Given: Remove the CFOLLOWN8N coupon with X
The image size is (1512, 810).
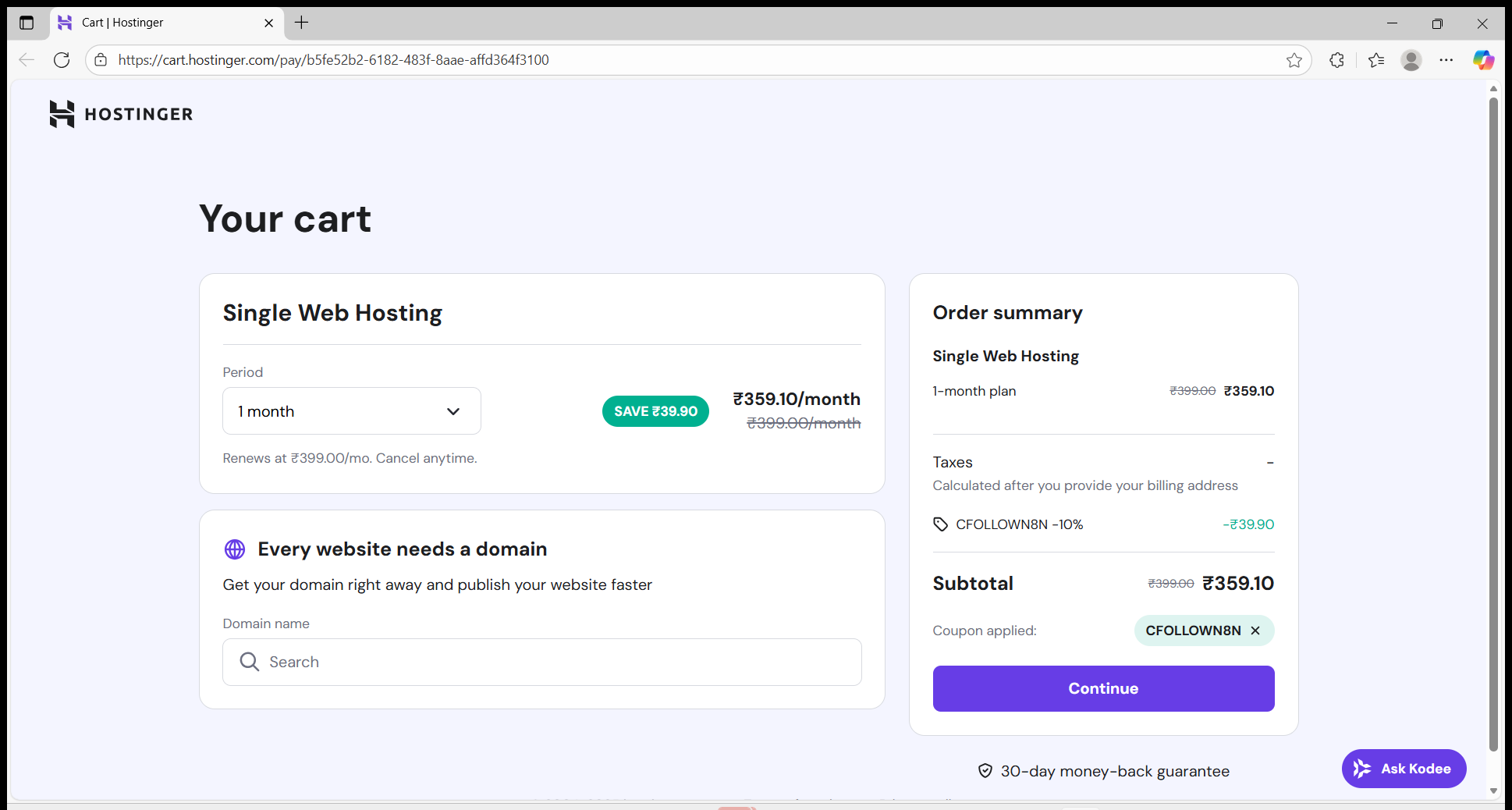Looking at the screenshot, I should point(1255,631).
